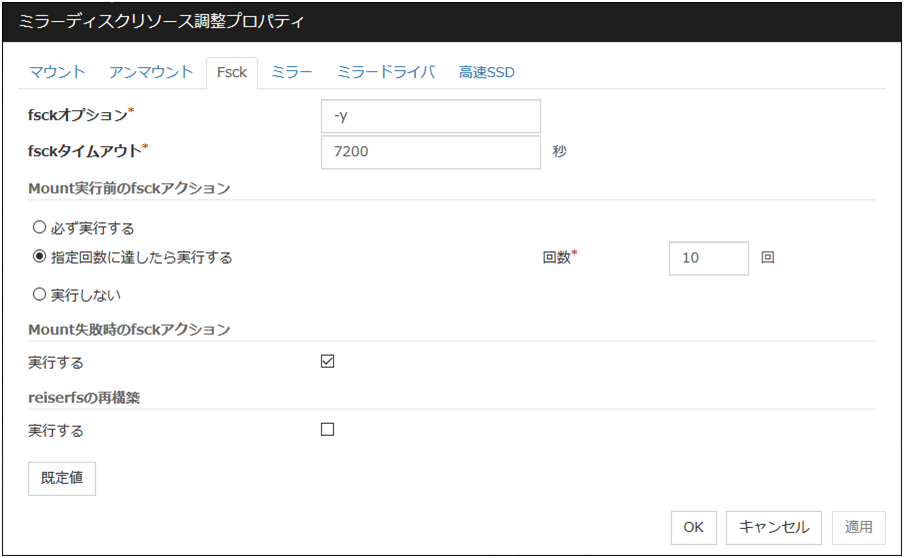Select the 実行しない radio button
This screenshot has height=558, width=904.
(x=39, y=295)
